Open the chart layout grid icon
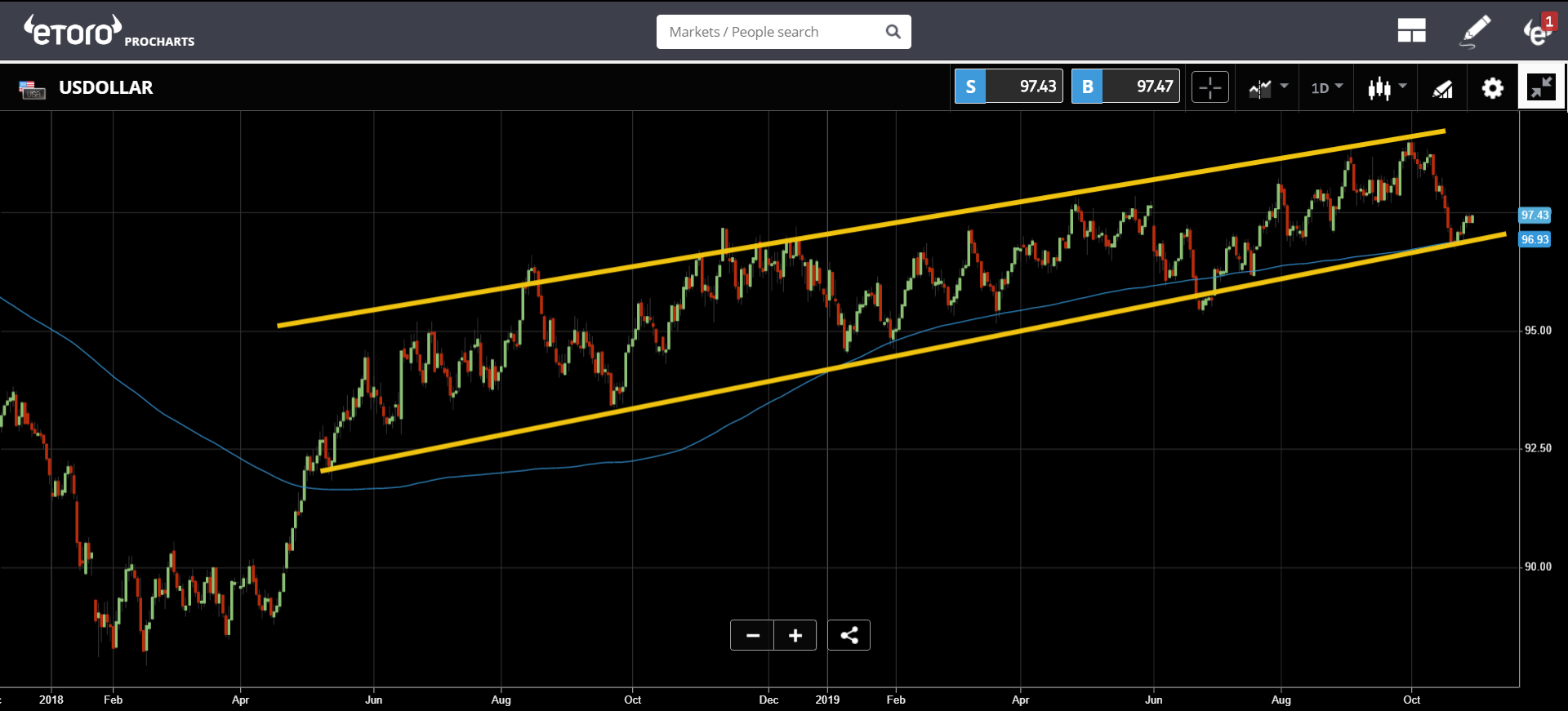1568x711 pixels. click(x=1411, y=31)
